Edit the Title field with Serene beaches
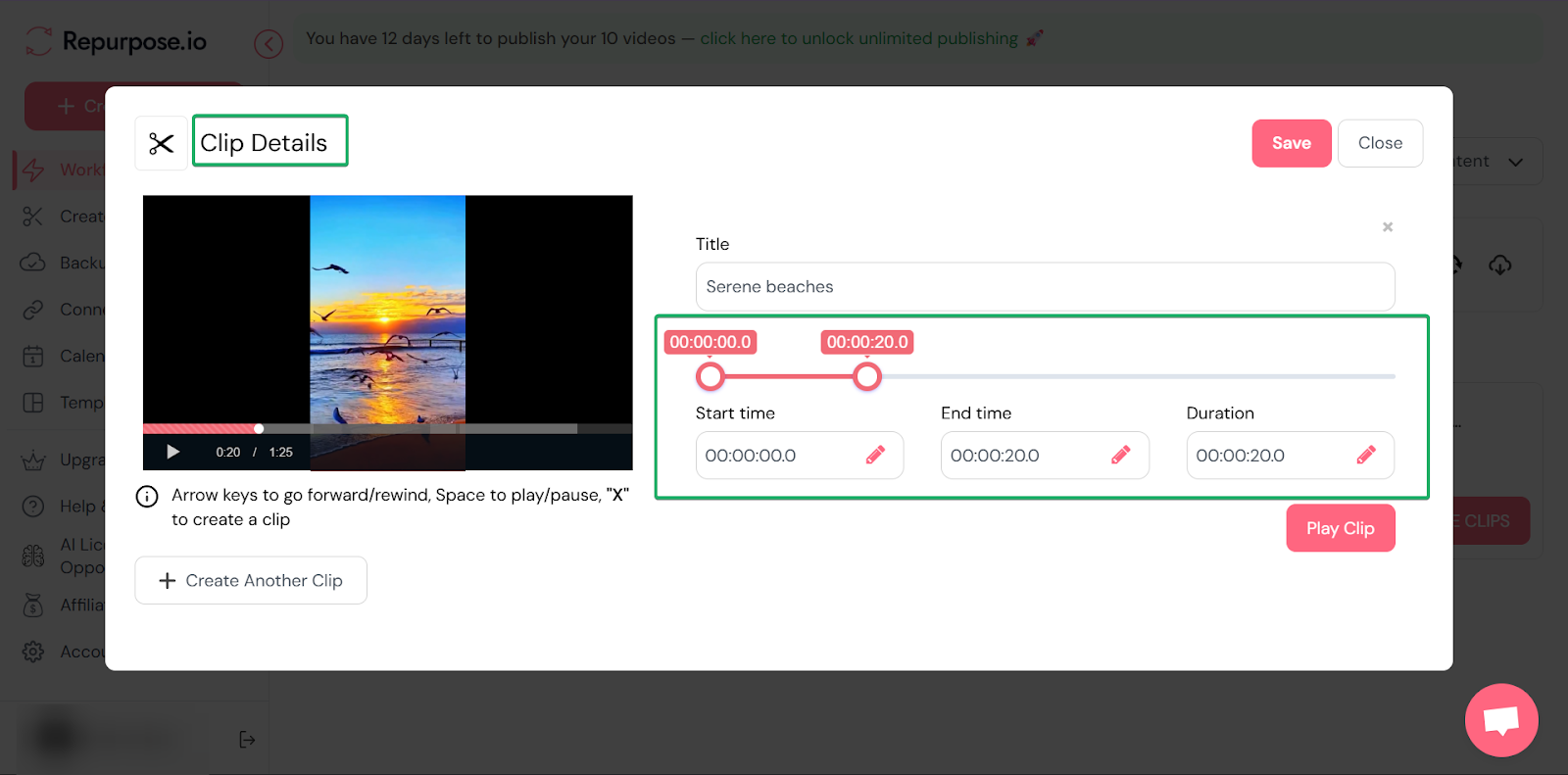Screen dimensions: 1568x775 [1045, 287]
